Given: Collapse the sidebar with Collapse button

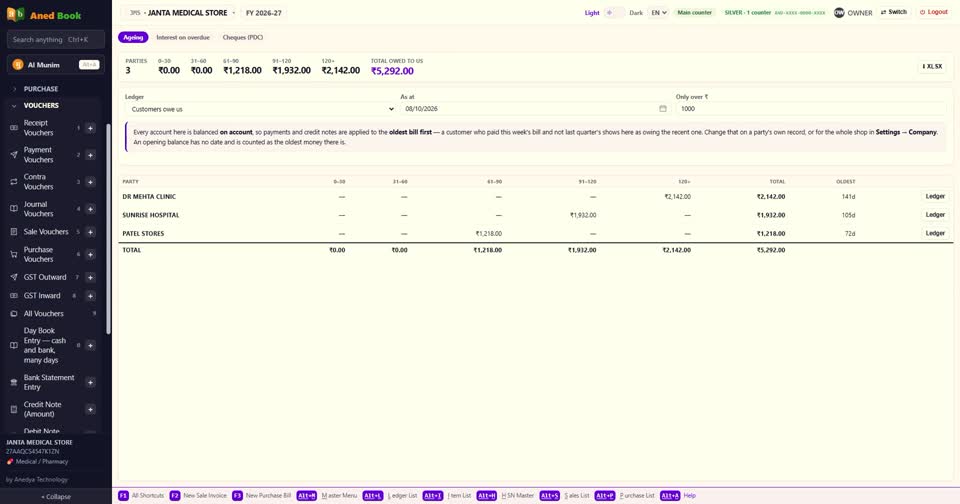Looking at the screenshot, I should click(56, 497).
